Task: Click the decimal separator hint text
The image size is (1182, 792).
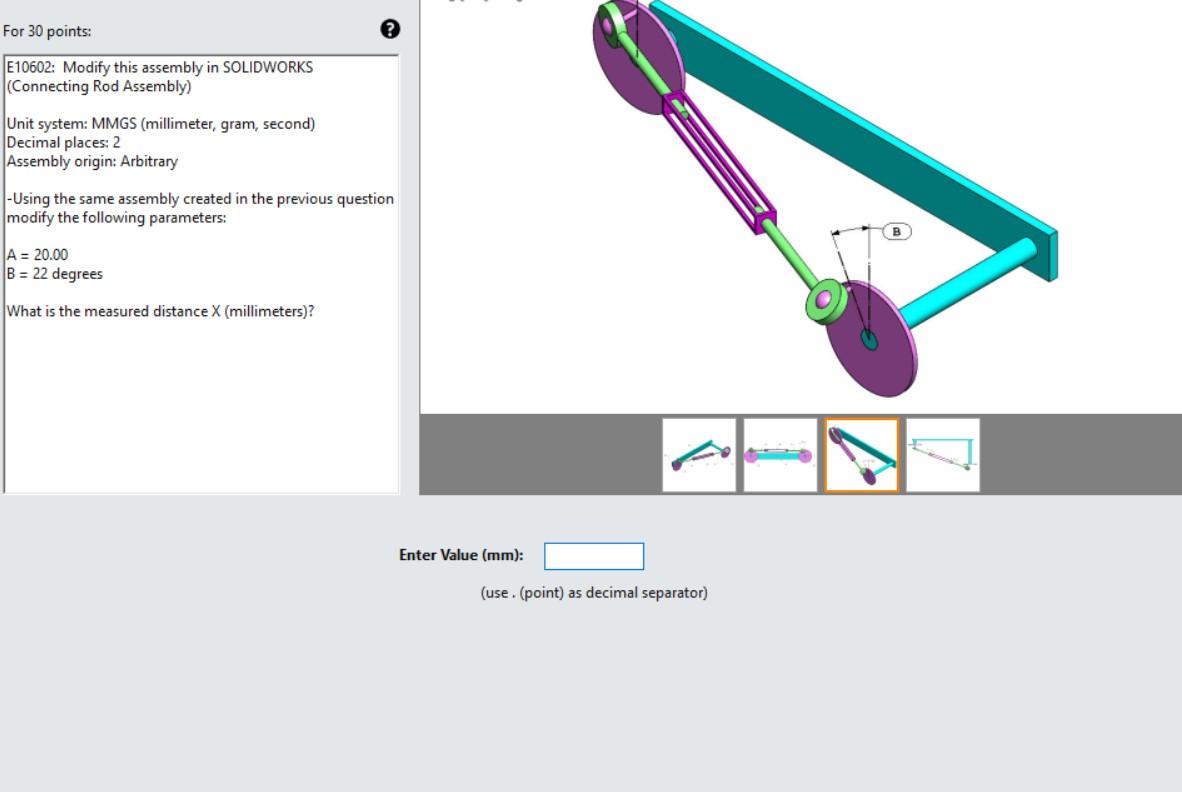Action: [594, 592]
